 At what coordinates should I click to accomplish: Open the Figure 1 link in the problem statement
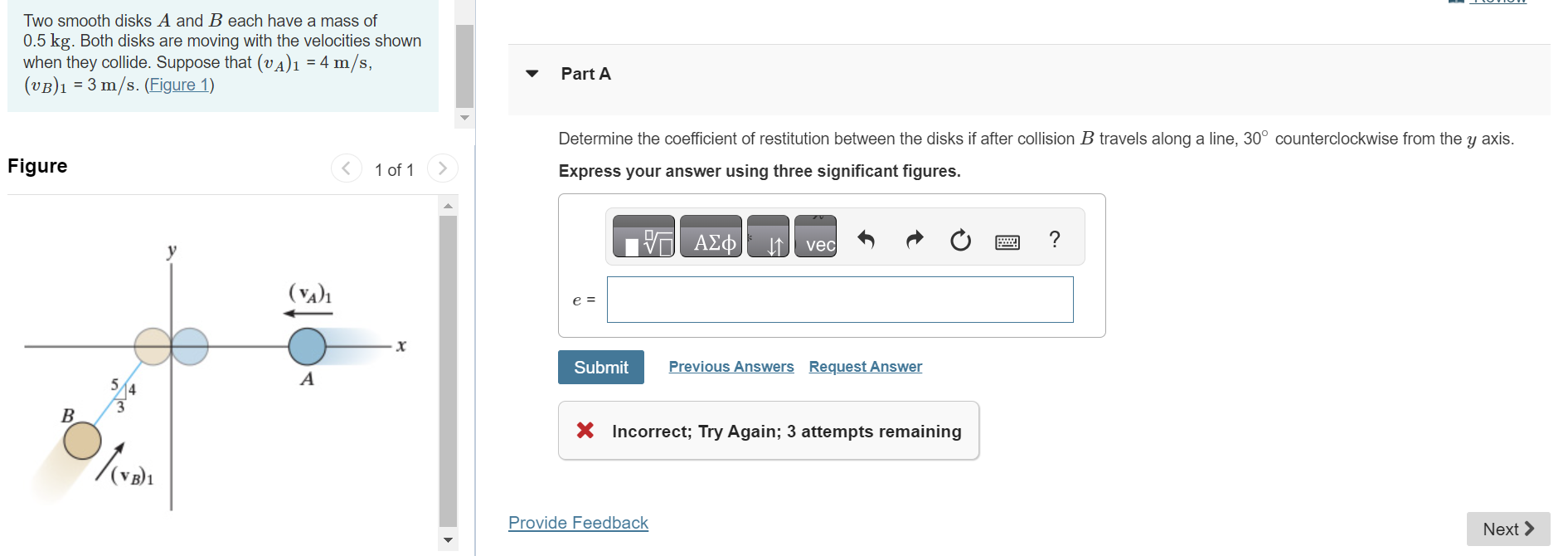pyautogui.click(x=179, y=84)
